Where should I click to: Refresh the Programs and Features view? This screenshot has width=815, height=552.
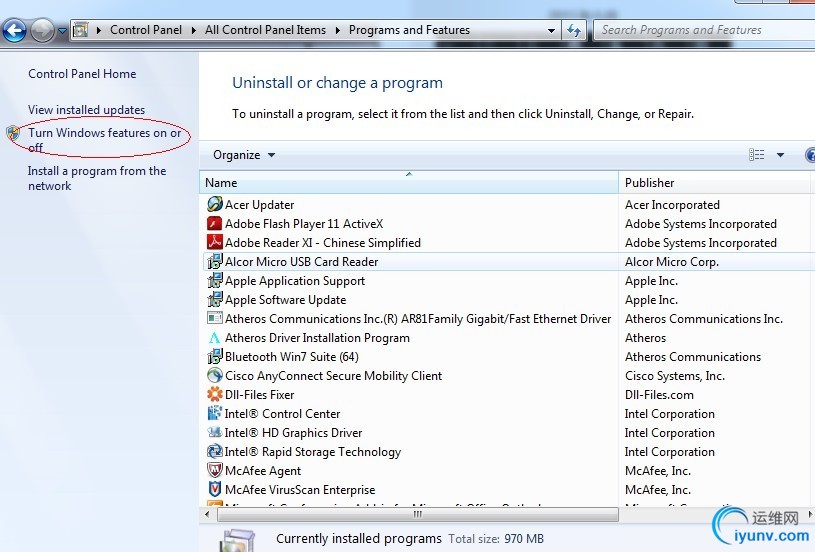tap(574, 30)
